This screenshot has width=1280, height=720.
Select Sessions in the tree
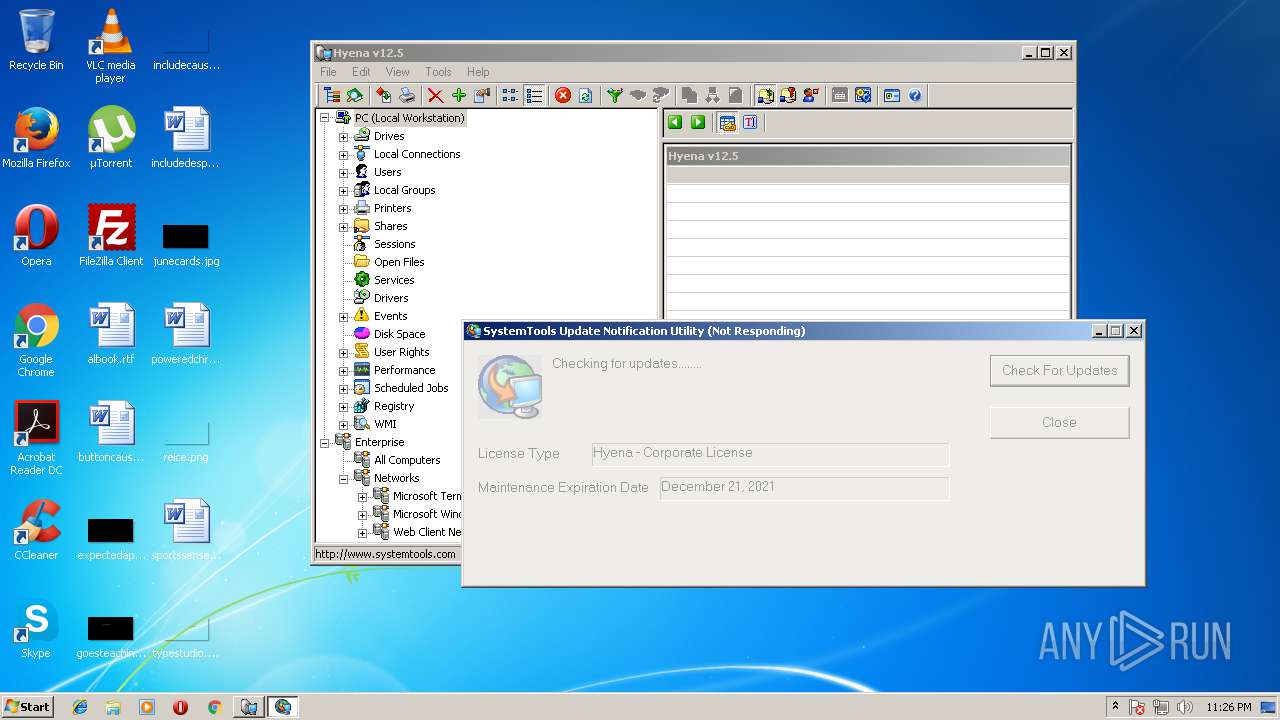[394, 244]
